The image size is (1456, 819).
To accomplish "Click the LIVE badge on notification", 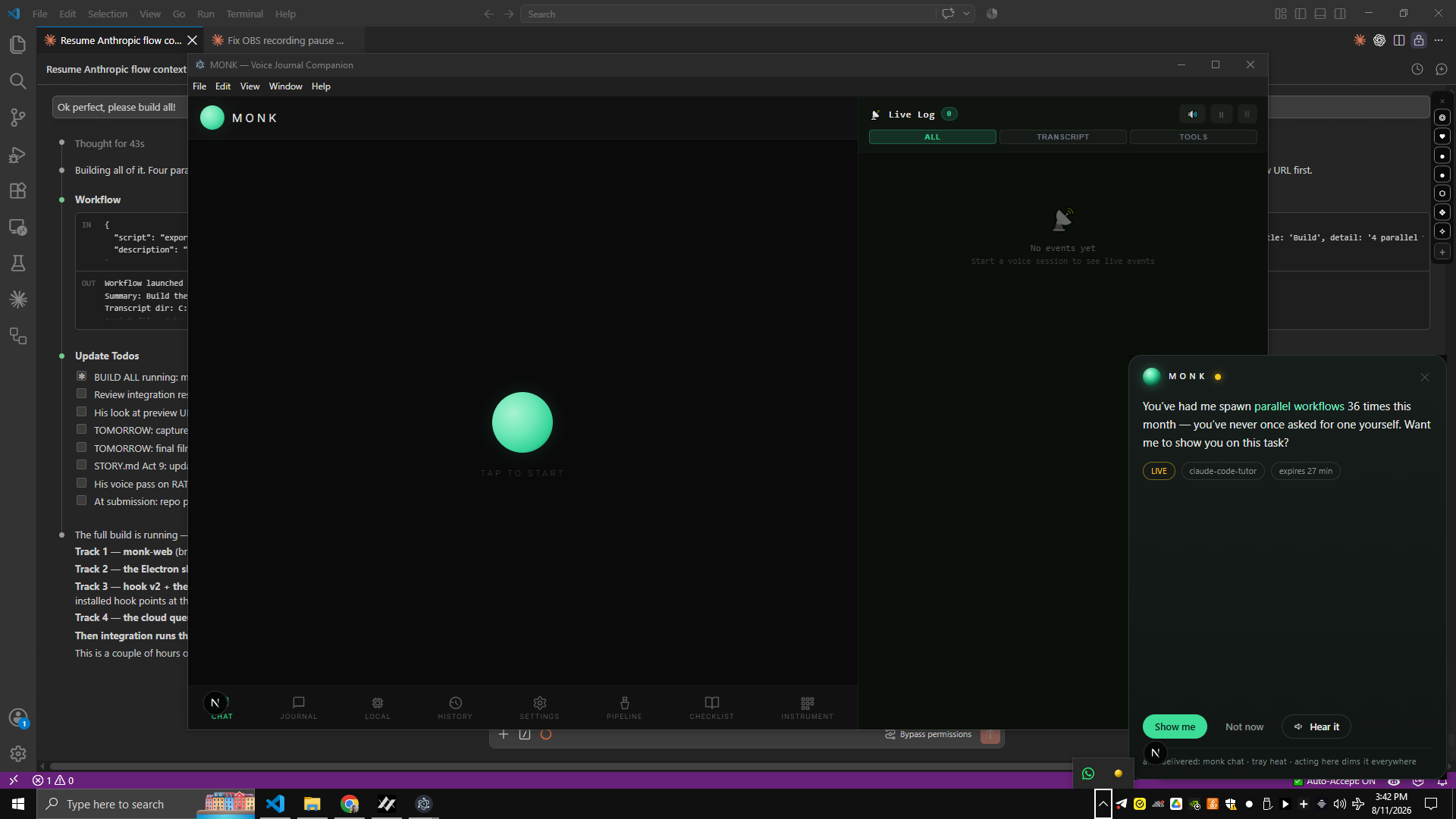I will tap(1159, 471).
